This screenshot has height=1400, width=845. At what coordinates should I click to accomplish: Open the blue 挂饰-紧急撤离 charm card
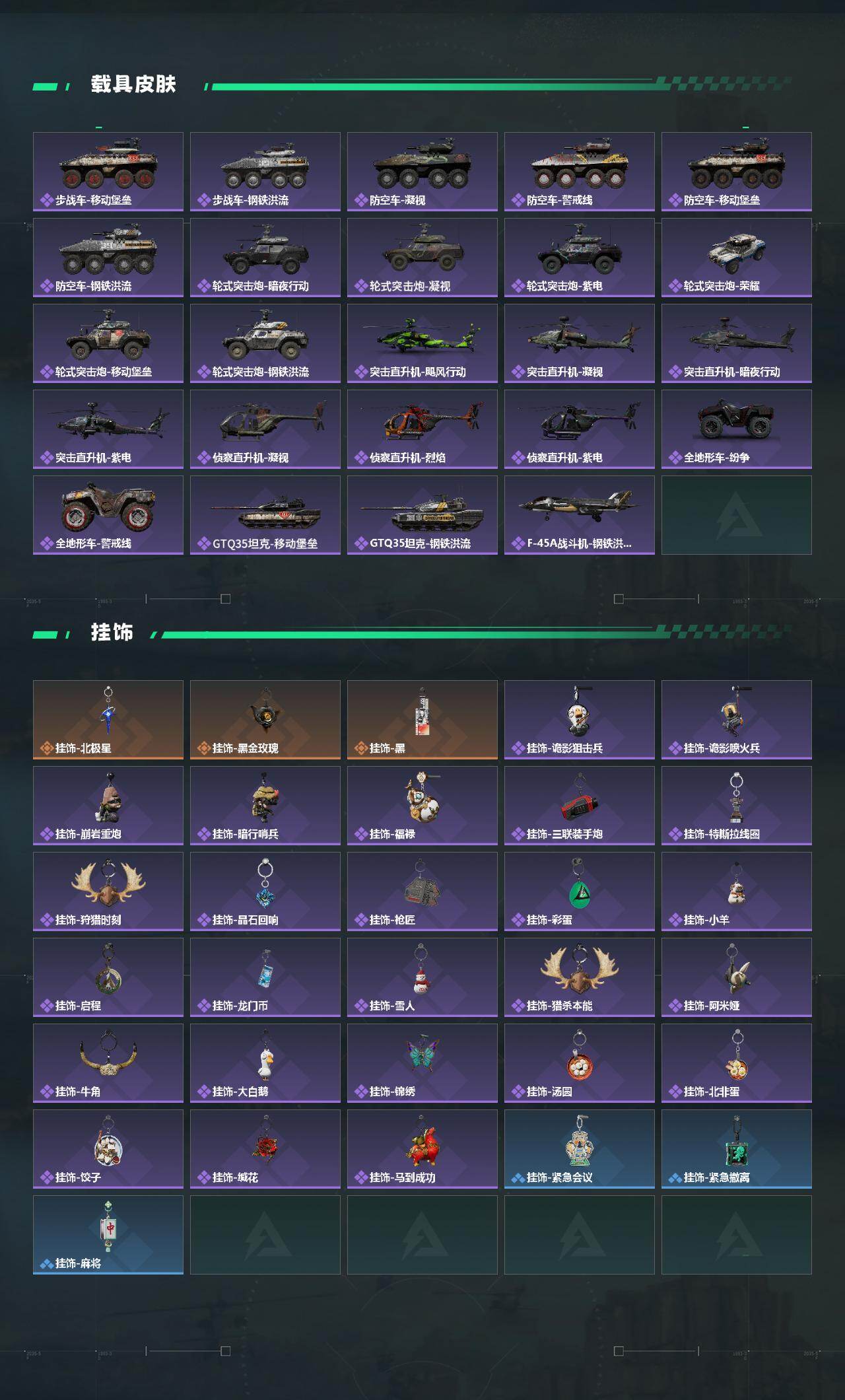pos(737,1149)
